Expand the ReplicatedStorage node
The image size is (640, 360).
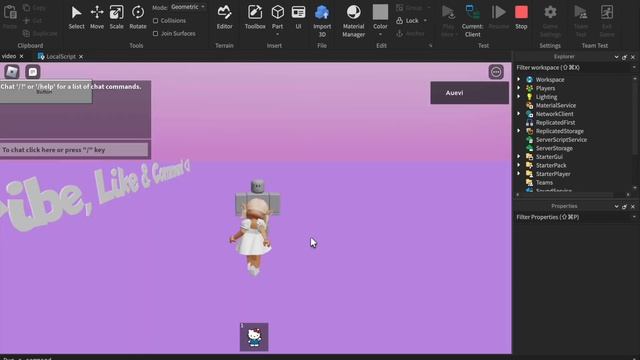(519, 131)
